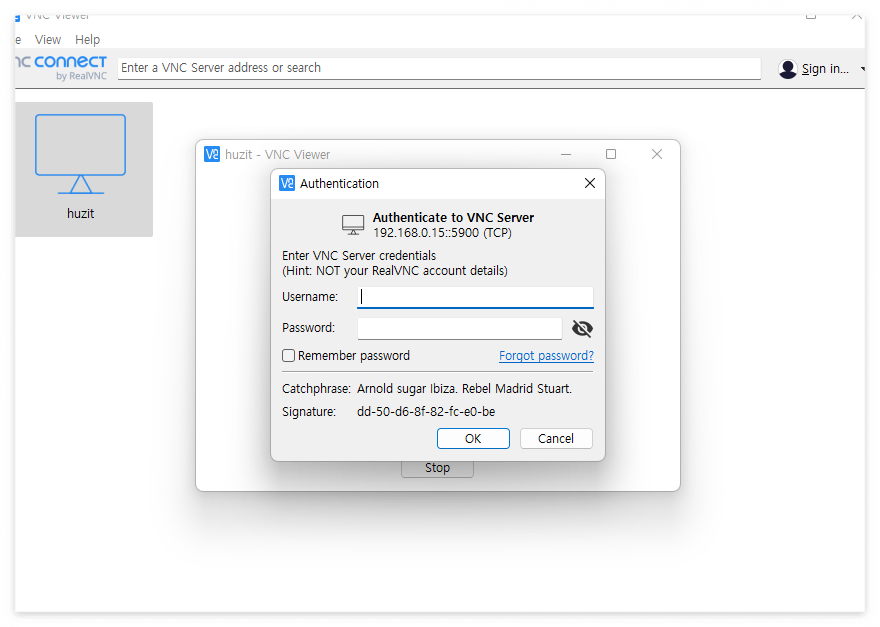The width and height of the screenshot is (880, 627).
Task: Click the Sign in user avatar icon
Action: point(788,69)
